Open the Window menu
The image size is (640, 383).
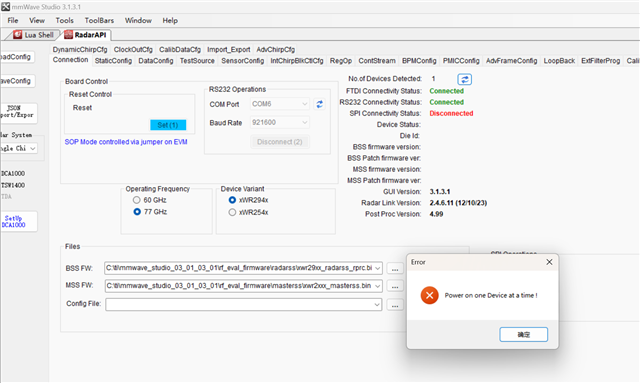coord(138,20)
